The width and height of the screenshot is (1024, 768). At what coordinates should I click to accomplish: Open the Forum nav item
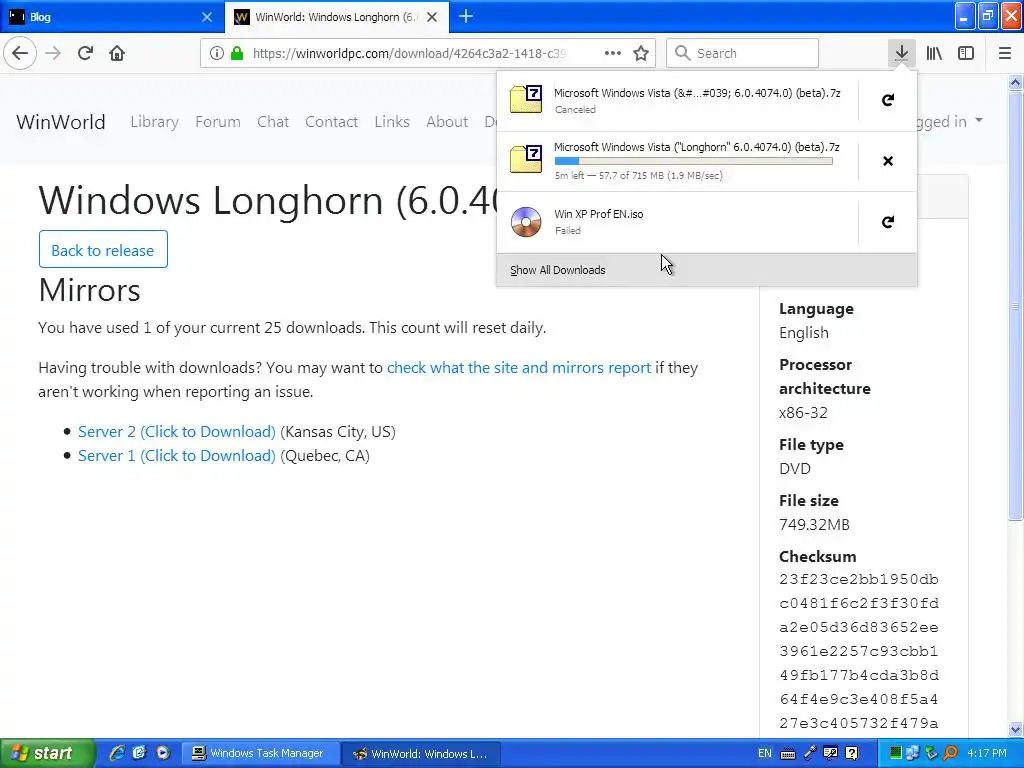[217, 121]
